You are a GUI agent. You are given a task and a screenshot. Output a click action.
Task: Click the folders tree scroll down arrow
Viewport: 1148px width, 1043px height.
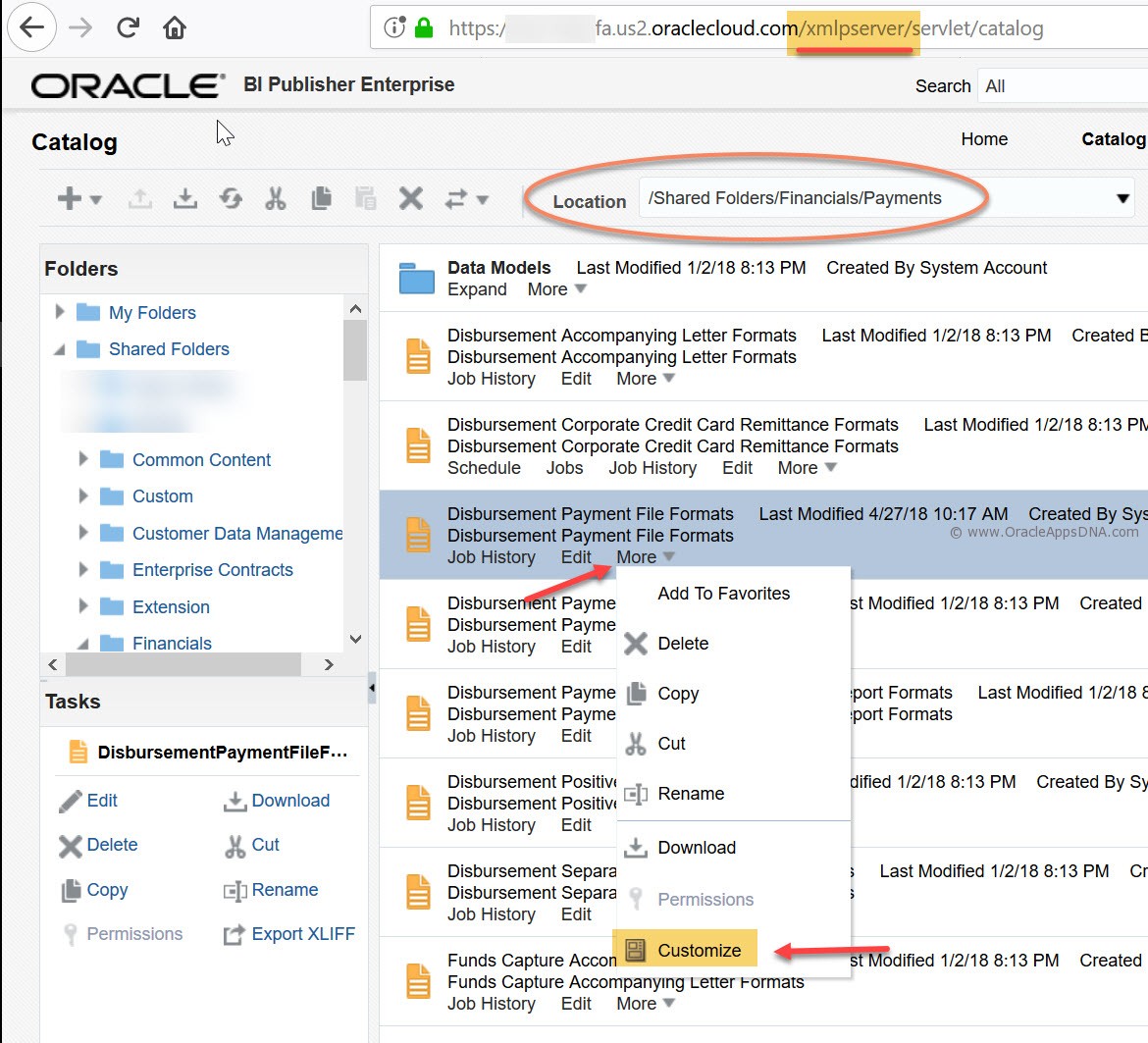(x=355, y=638)
